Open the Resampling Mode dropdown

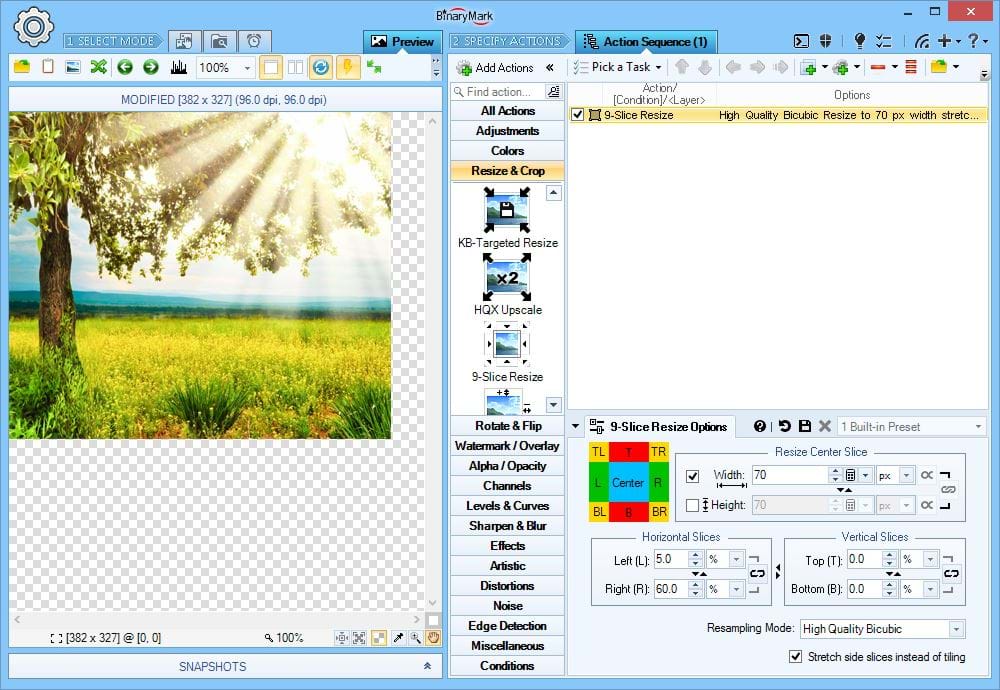tap(956, 629)
